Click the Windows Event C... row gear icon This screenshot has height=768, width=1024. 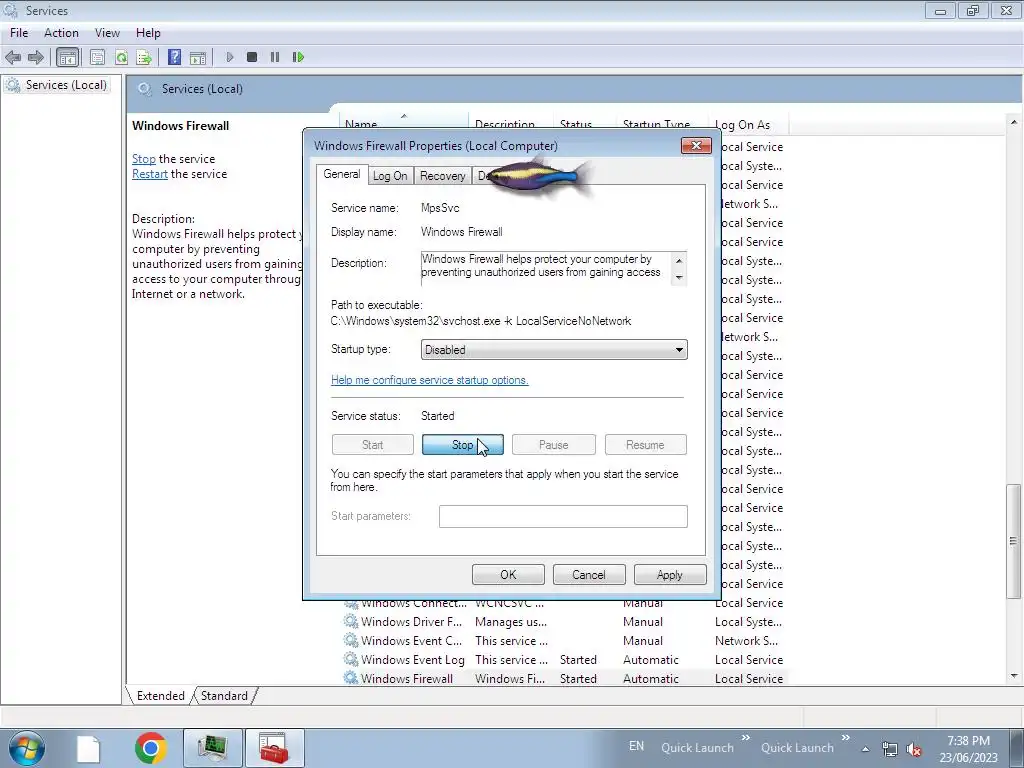(351, 640)
